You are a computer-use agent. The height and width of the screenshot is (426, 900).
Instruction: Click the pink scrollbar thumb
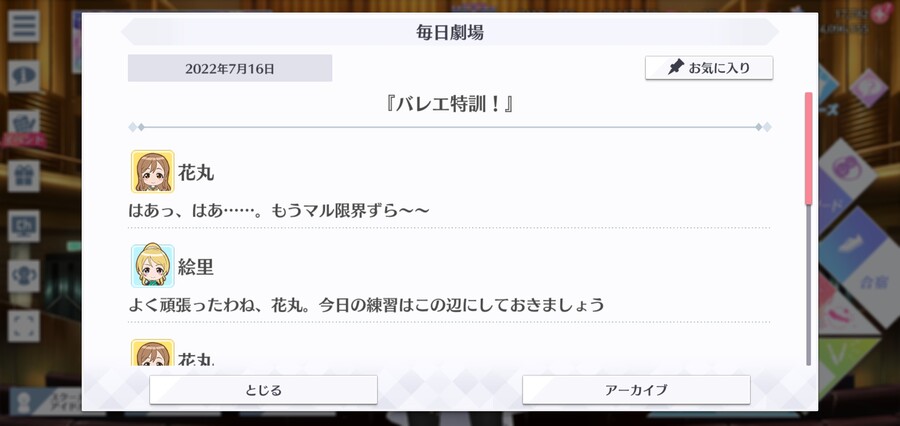tap(808, 148)
